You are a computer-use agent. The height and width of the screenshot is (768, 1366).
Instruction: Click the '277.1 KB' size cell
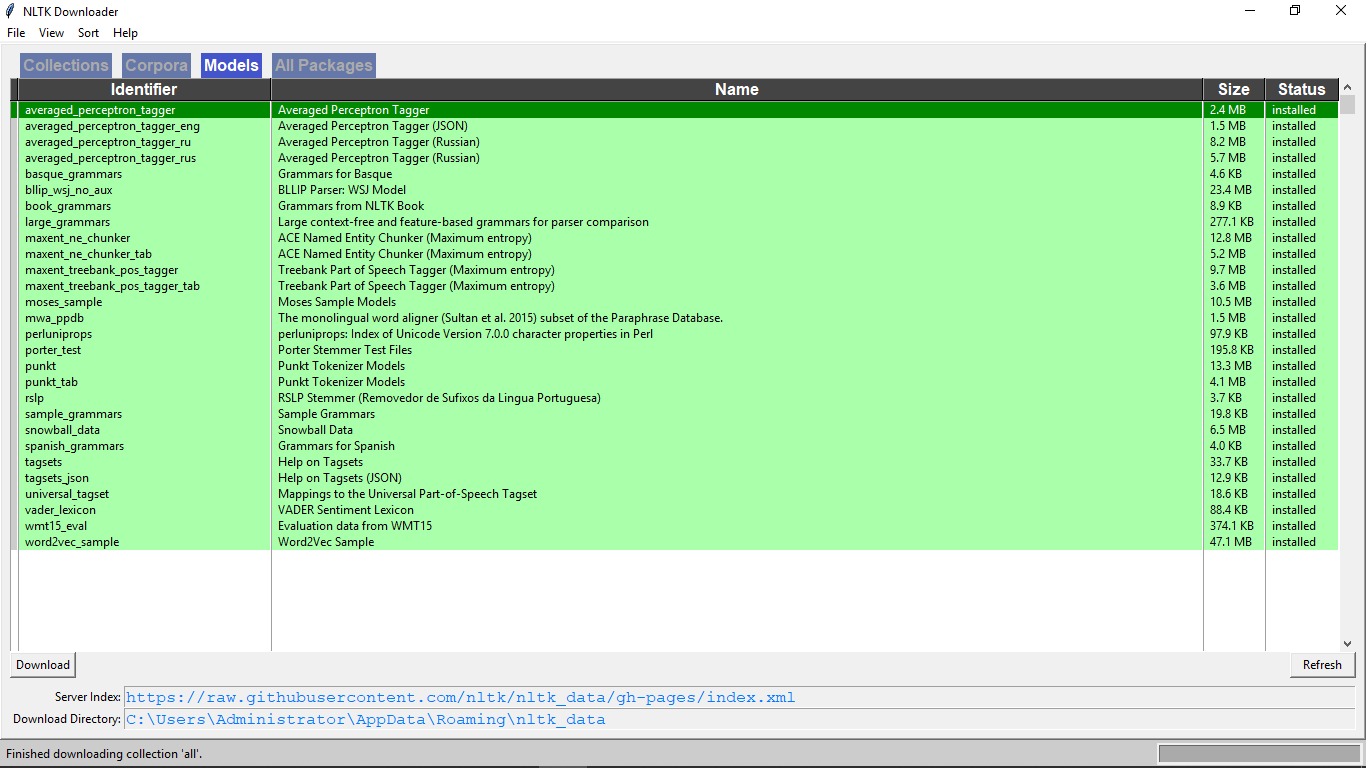click(1232, 222)
